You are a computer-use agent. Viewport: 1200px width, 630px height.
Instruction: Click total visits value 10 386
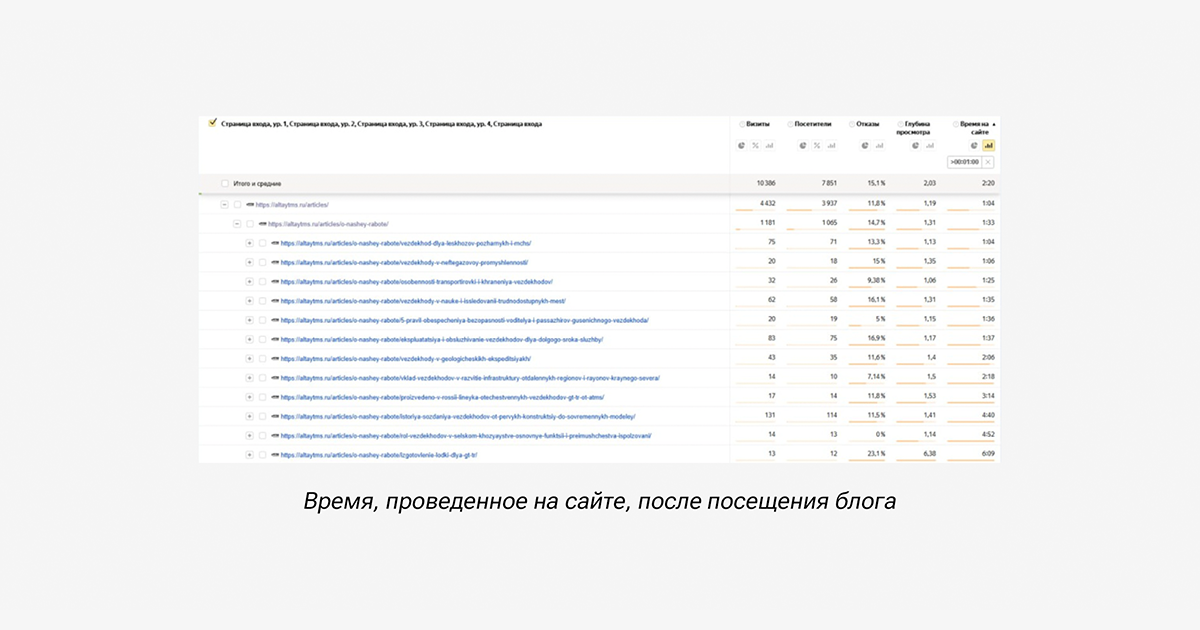tap(766, 184)
